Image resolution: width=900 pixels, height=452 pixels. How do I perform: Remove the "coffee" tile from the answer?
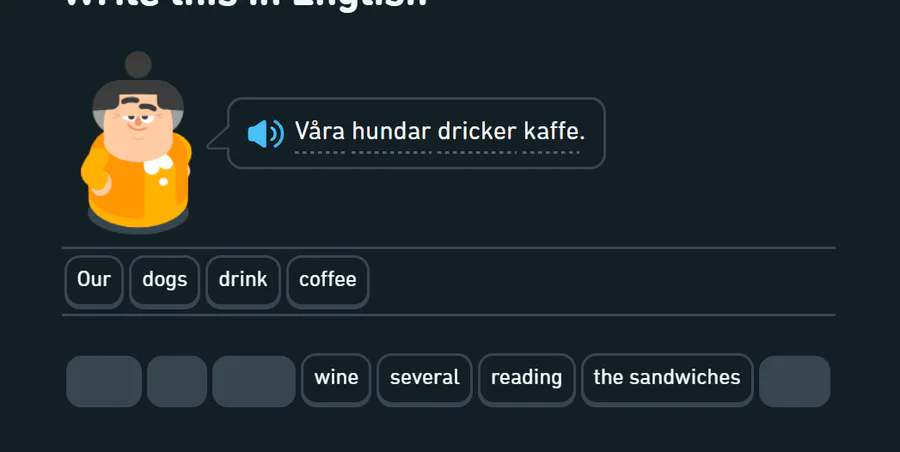coord(328,281)
